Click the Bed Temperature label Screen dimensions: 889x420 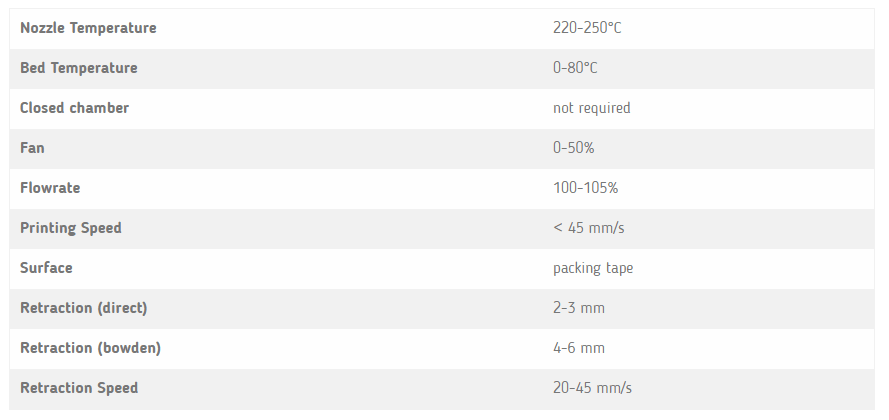click(79, 68)
